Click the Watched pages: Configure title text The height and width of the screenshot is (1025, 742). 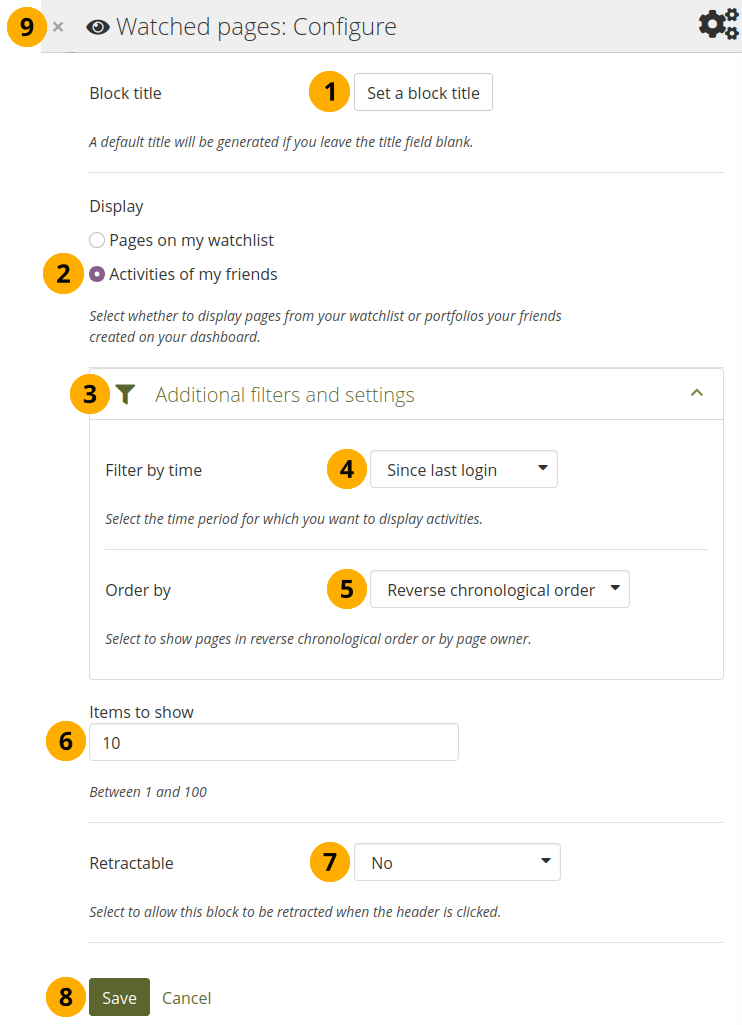(x=256, y=27)
